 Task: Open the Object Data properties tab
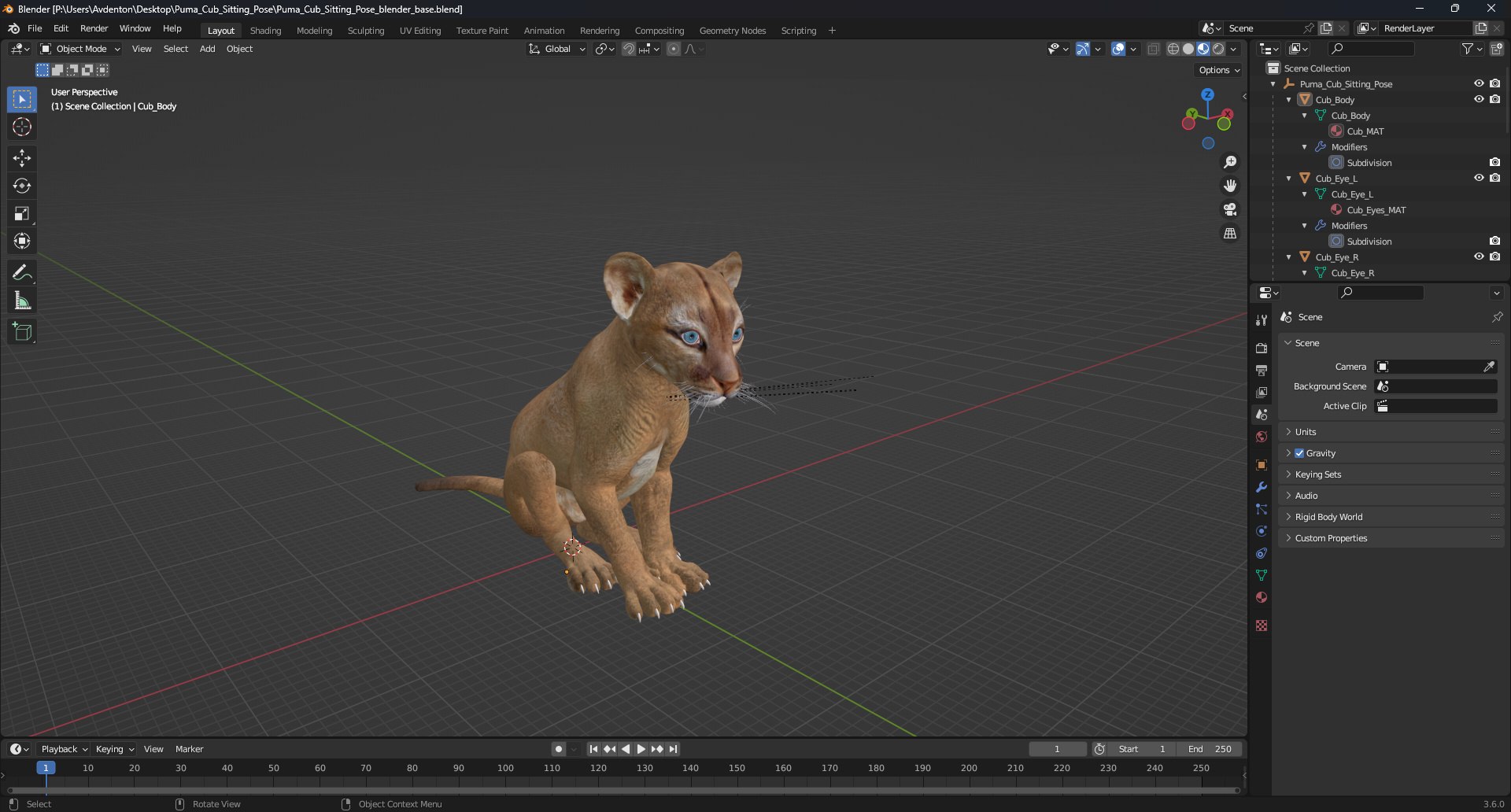pos(1262,575)
